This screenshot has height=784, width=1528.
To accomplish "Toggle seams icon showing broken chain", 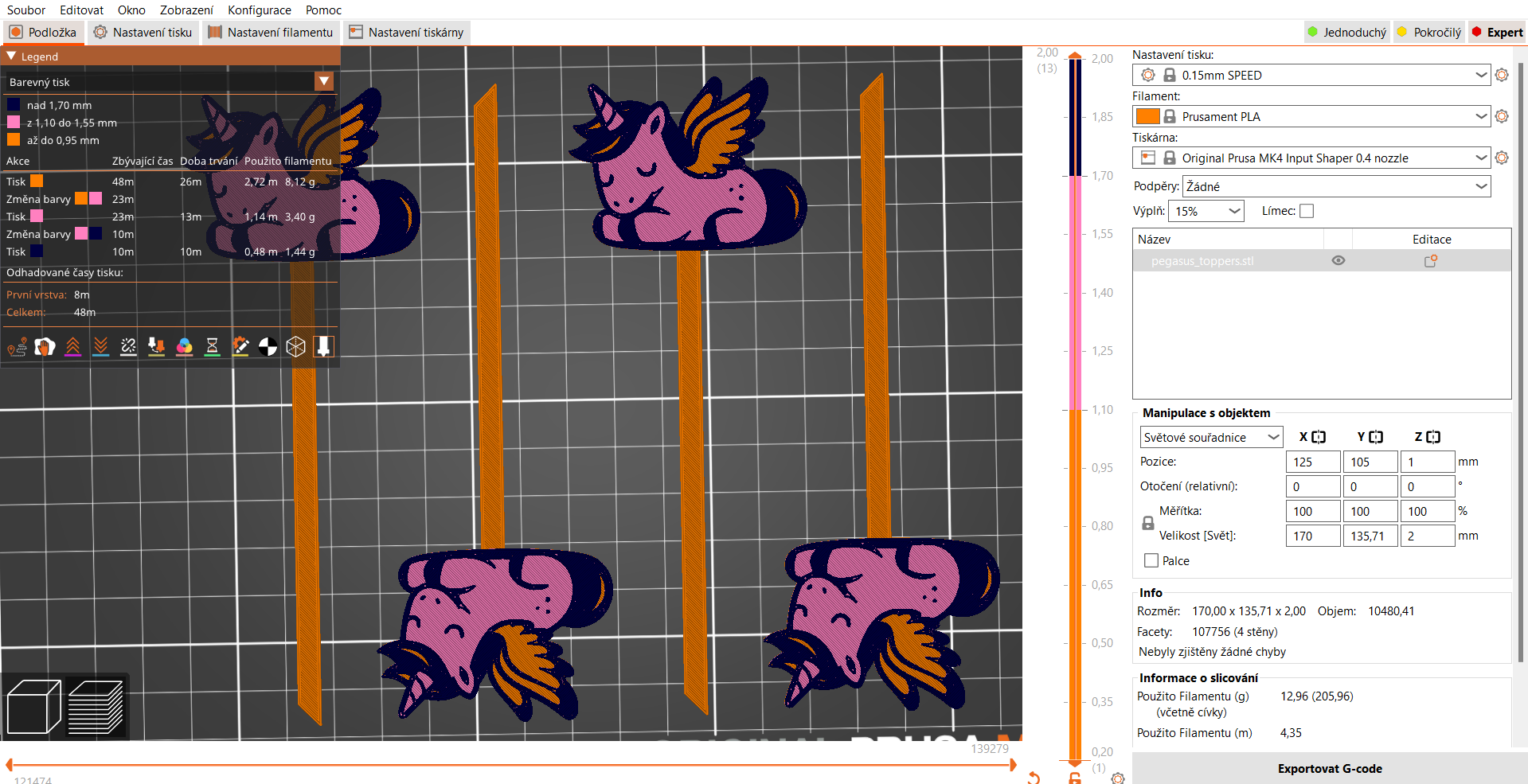I will coord(128,347).
